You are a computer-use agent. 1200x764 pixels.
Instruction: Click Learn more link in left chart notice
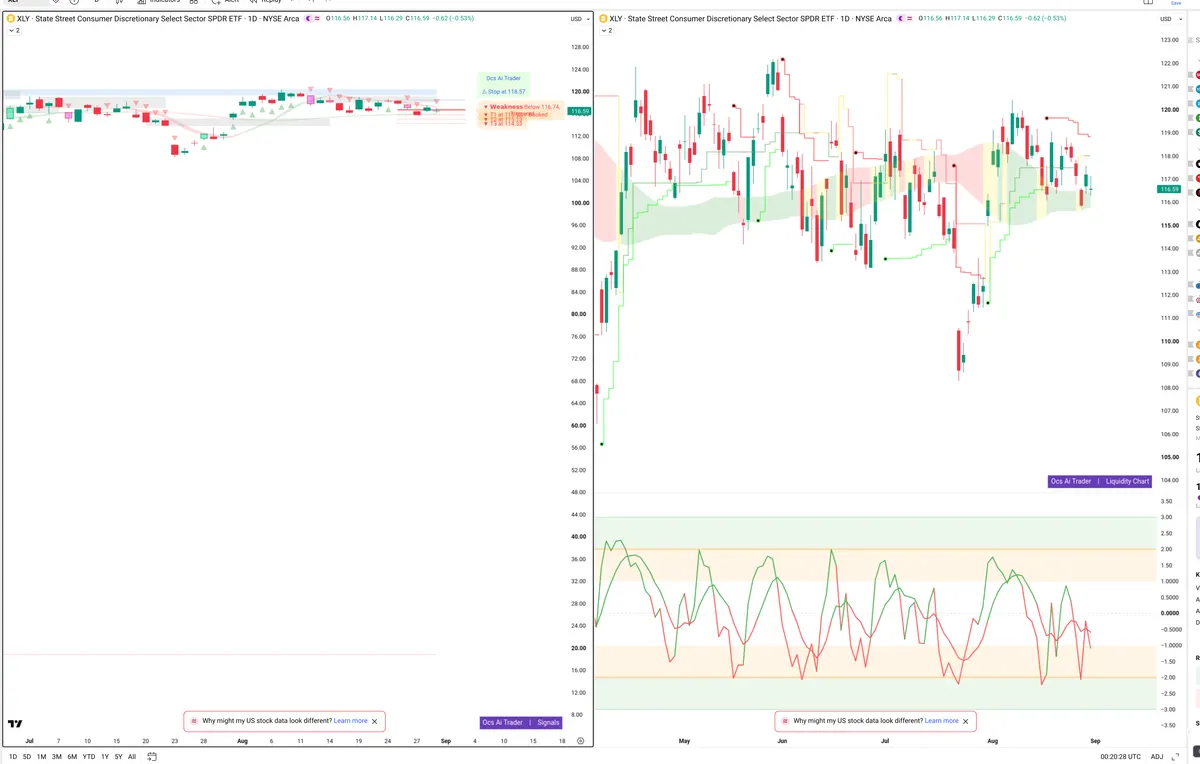(351, 721)
